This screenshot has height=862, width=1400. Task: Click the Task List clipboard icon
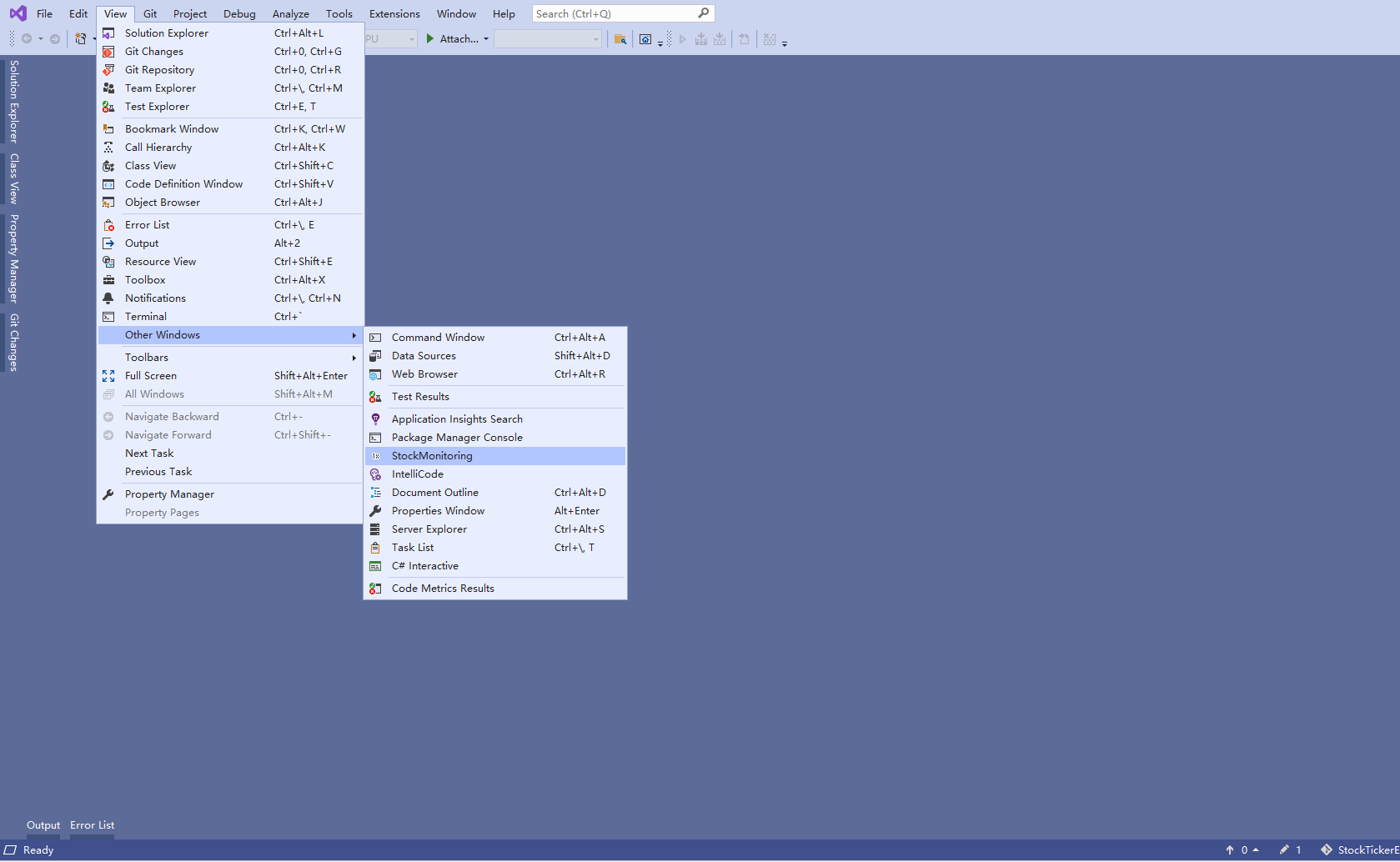pos(375,548)
